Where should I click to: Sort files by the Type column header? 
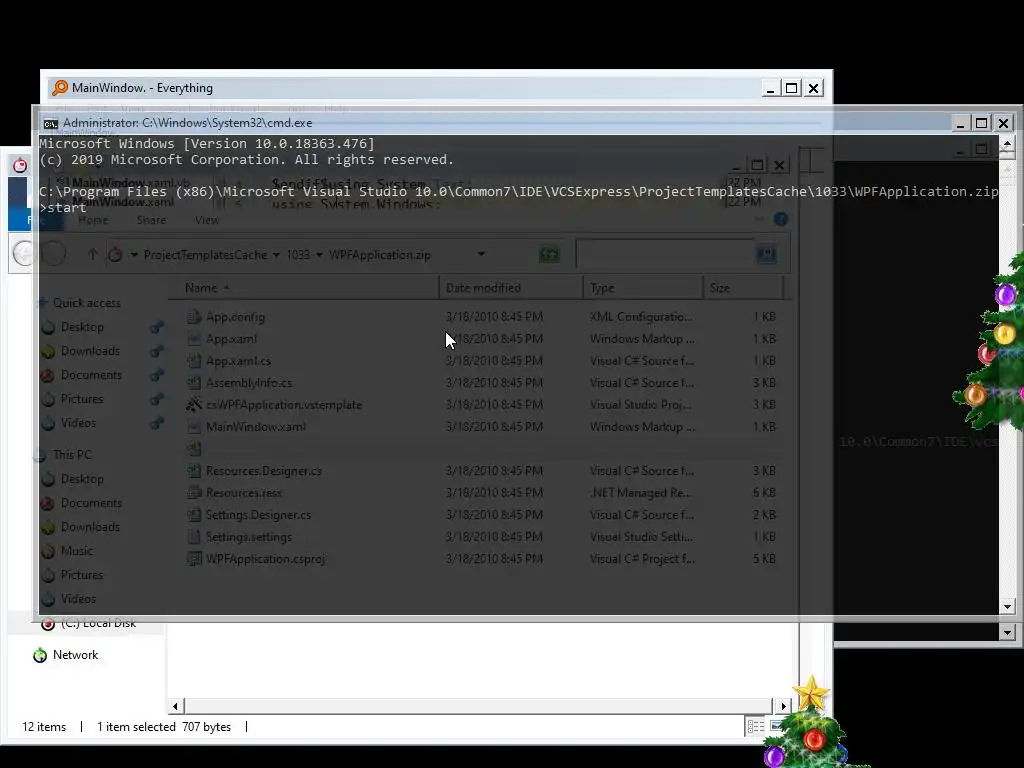(x=643, y=288)
